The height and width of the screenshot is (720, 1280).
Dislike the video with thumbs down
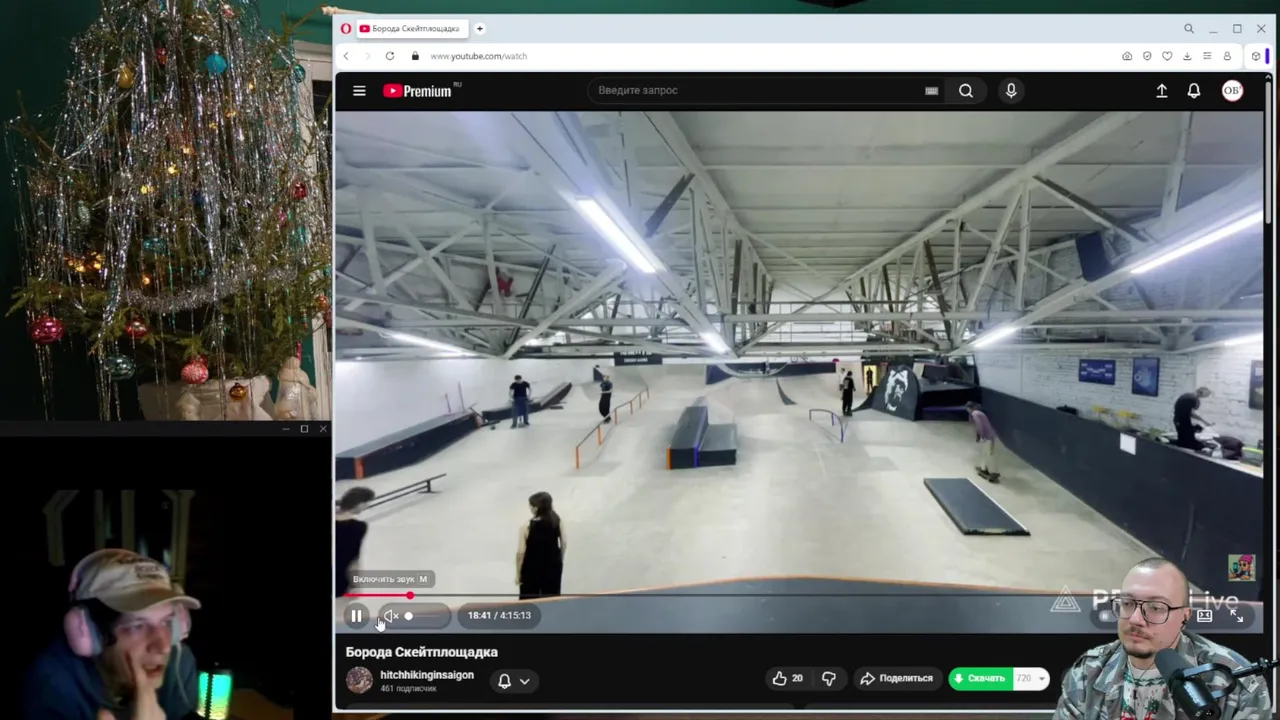pos(829,678)
